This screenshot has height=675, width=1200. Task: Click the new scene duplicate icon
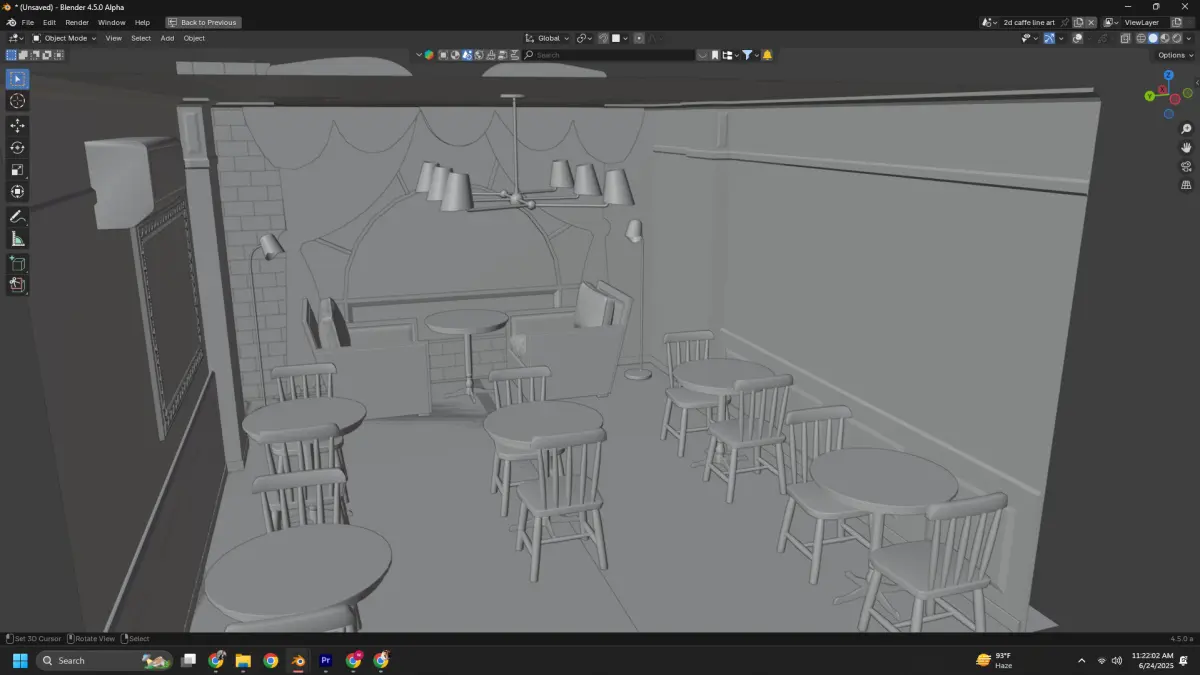[x=1078, y=22]
